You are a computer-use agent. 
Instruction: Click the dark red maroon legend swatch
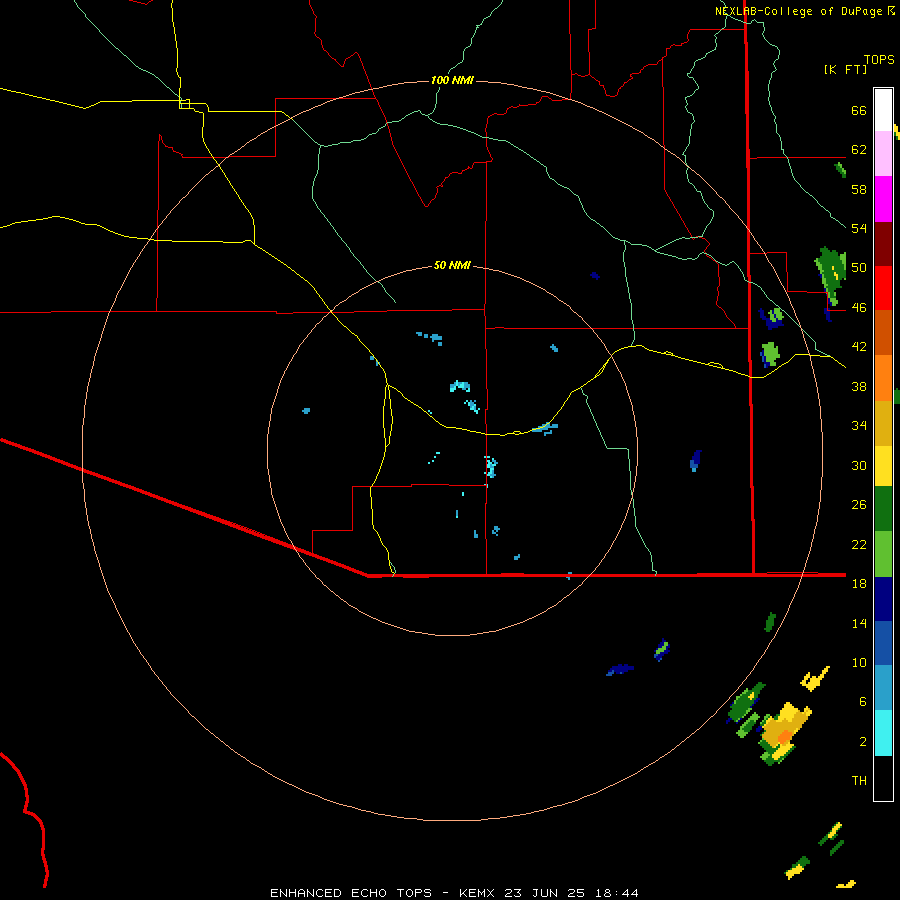pos(883,243)
